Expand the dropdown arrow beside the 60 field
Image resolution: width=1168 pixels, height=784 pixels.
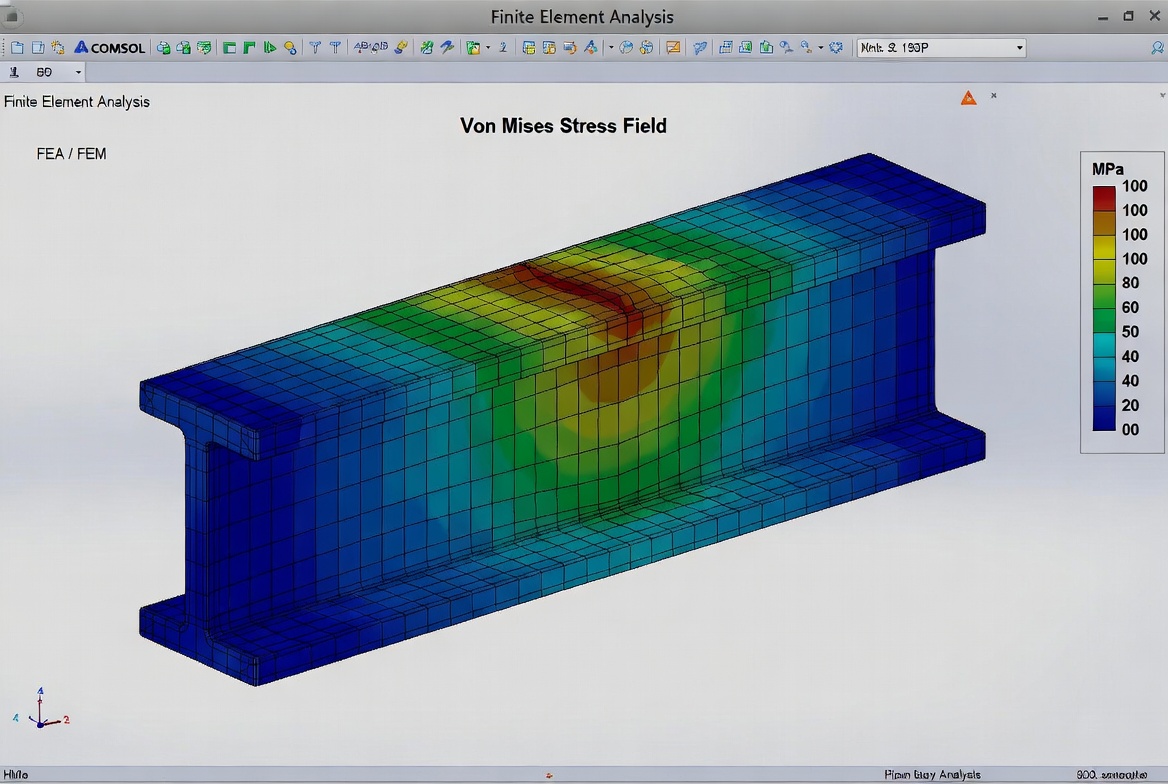(x=78, y=72)
